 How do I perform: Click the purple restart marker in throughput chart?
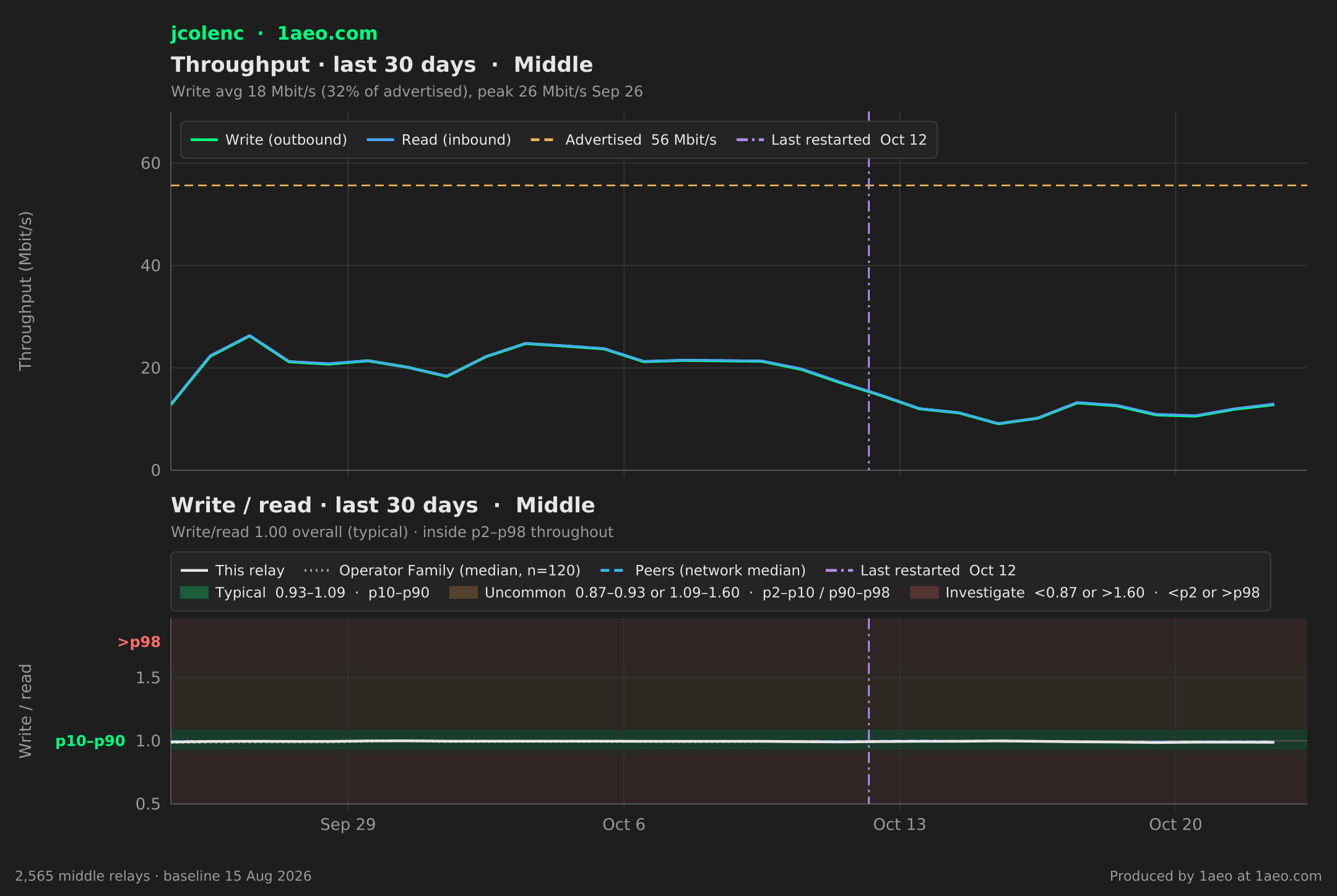(869, 291)
